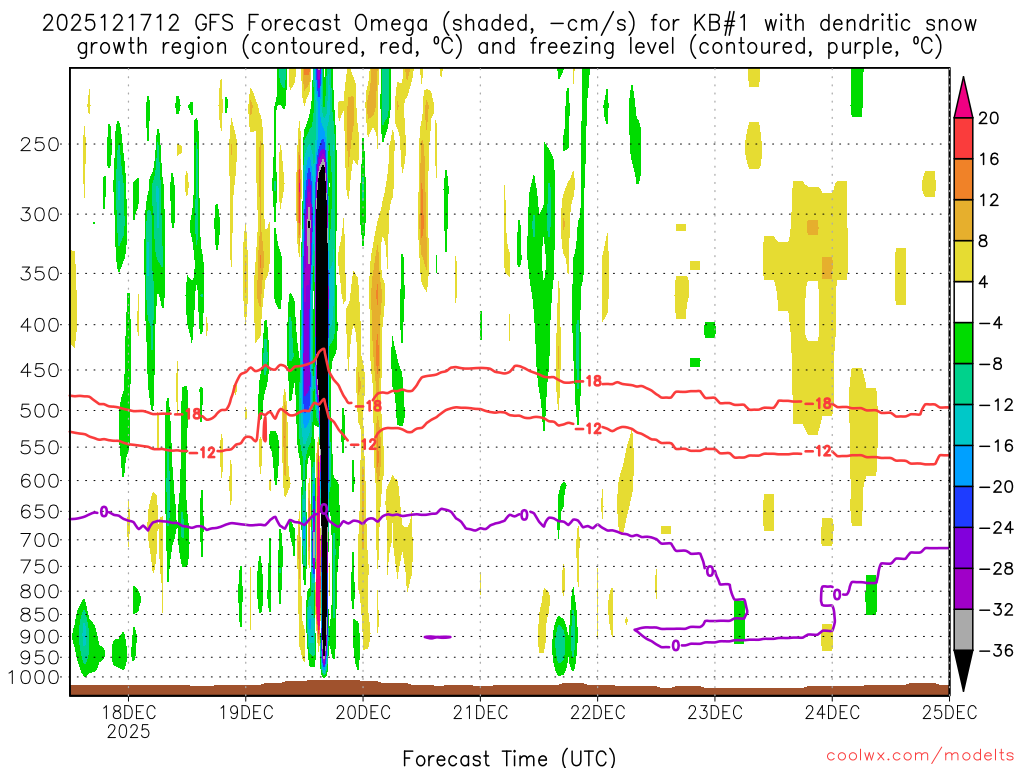Click the 750 pressure level label
Viewport: 1024px width, 768px height.
(40, 567)
